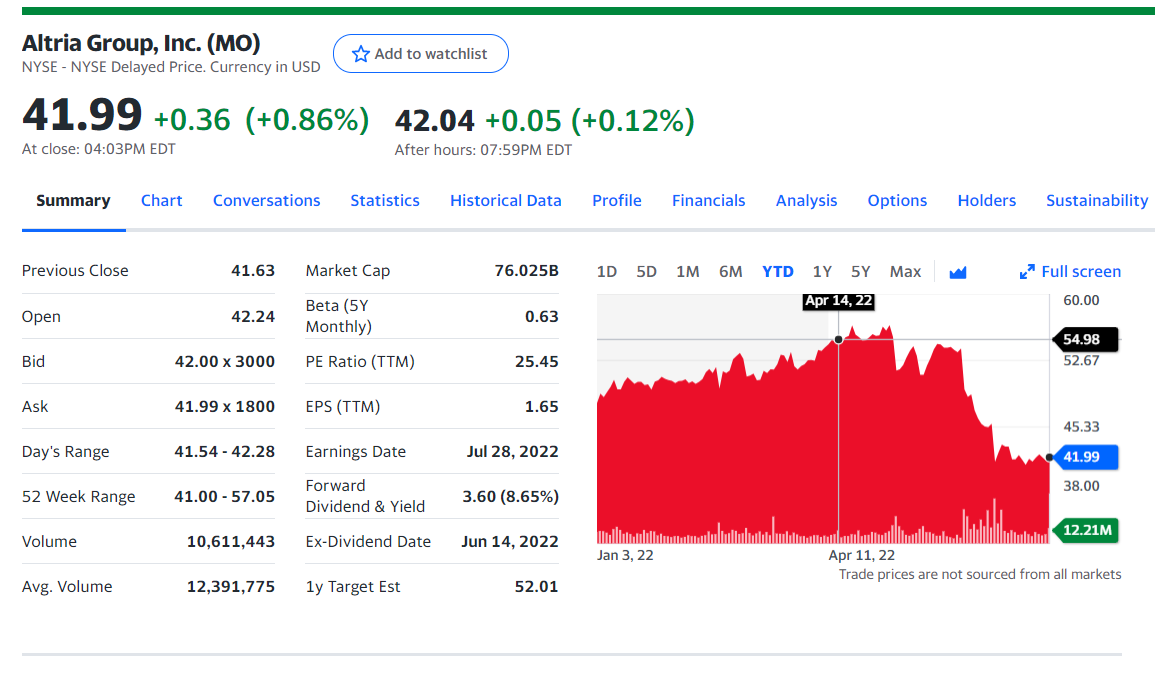This screenshot has width=1155, height=675.
Task: Click Earnings Date Jul 28, 2022
Action: click(512, 451)
